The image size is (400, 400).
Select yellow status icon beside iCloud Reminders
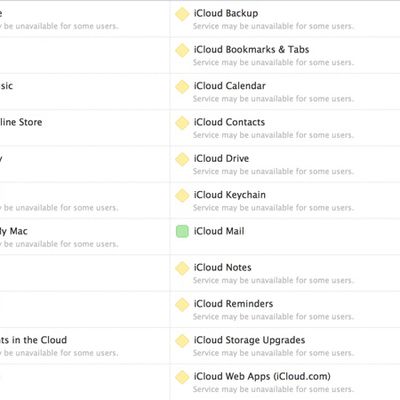point(182,305)
